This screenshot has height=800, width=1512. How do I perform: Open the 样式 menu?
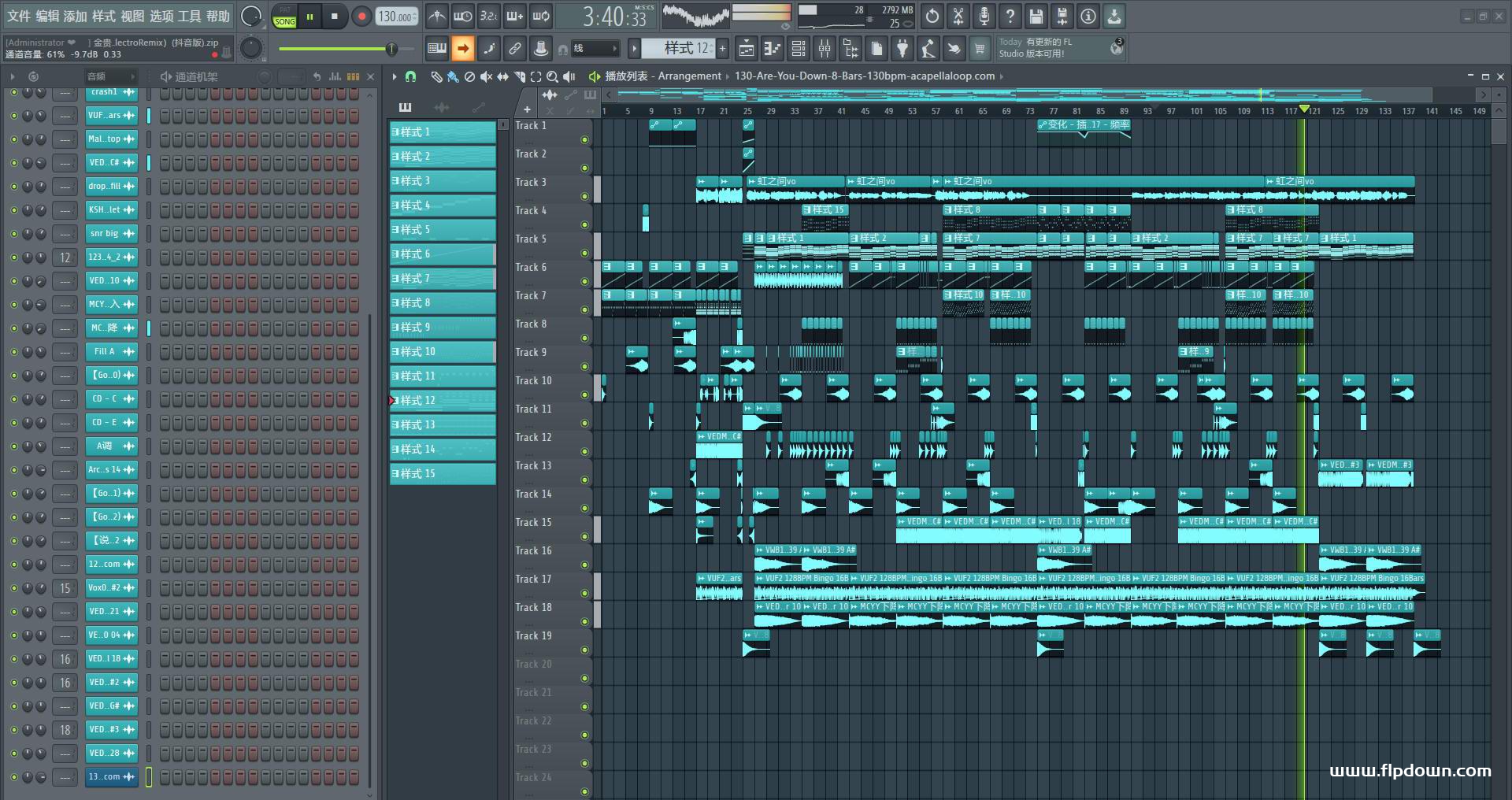[104, 16]
